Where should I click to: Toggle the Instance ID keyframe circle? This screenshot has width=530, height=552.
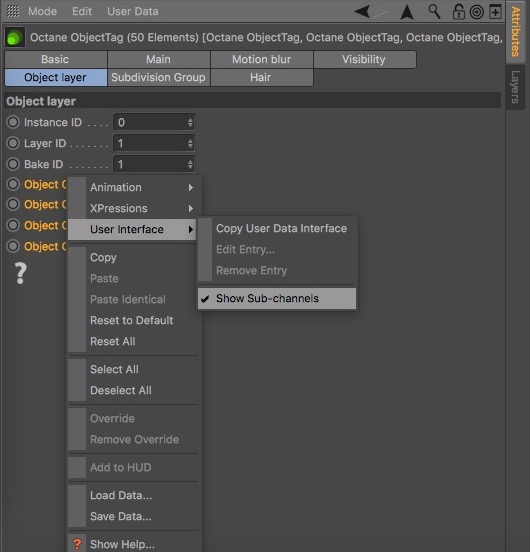coord(13,122)
